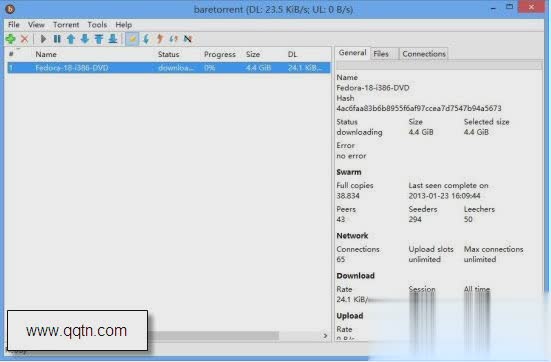
Task: Sort torrent list by Status column header
Action: (169, 54)
